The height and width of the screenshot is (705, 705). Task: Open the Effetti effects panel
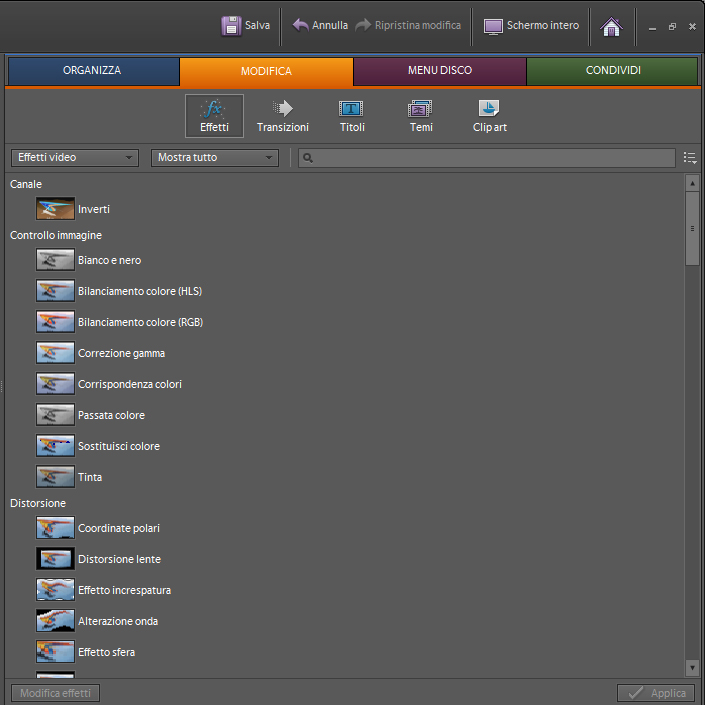[214, 115]
